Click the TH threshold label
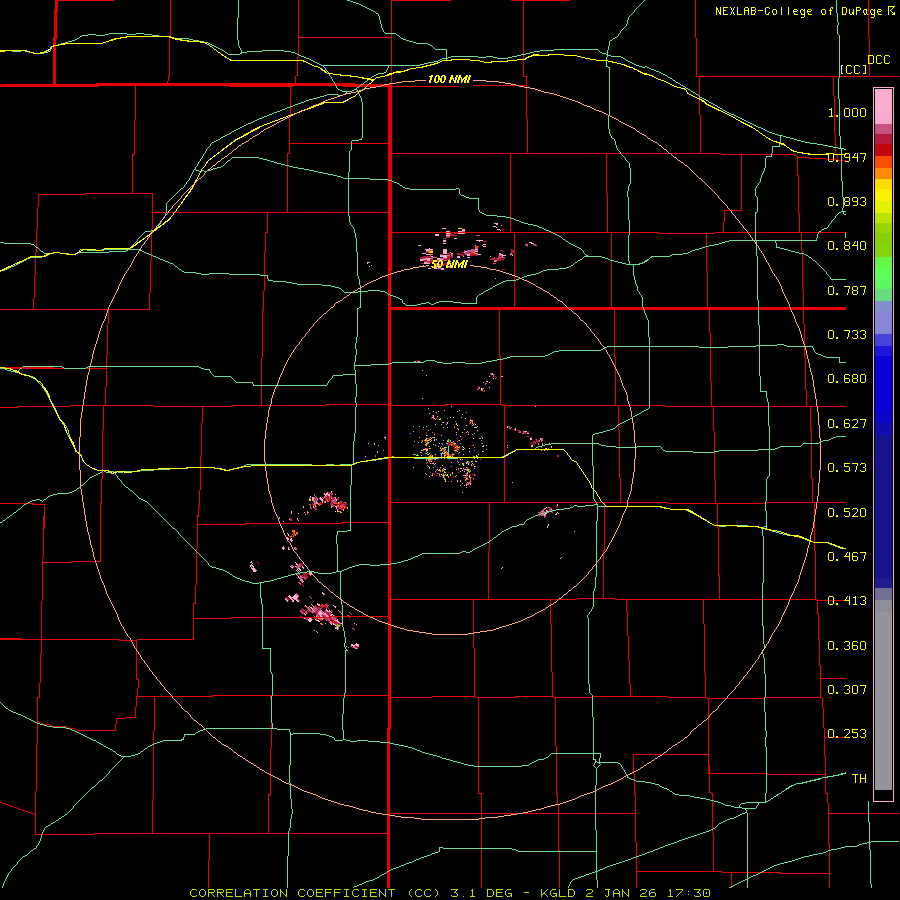Screen dimensions: 900x900 point(859,779)
